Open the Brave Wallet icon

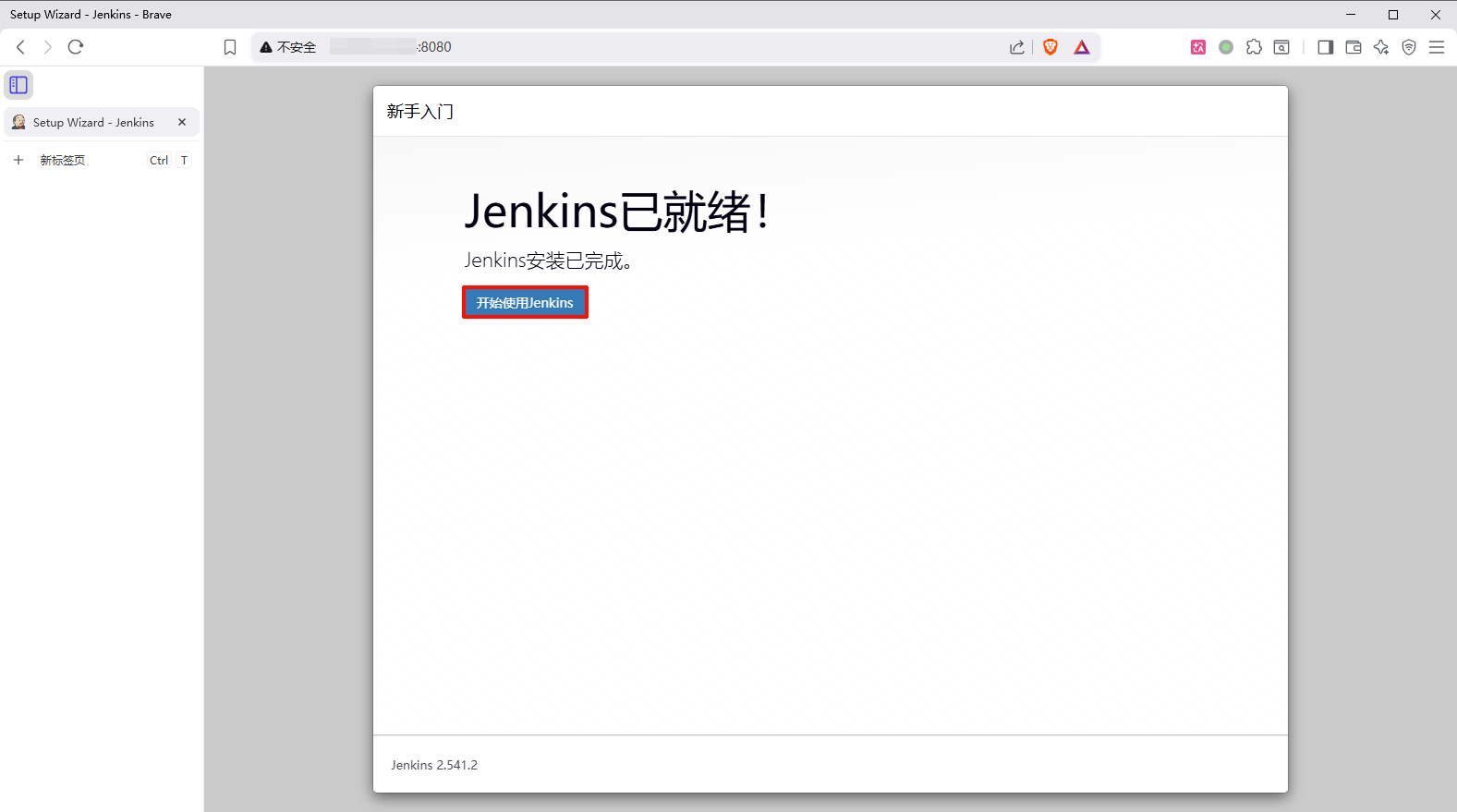pos(1354,47)
